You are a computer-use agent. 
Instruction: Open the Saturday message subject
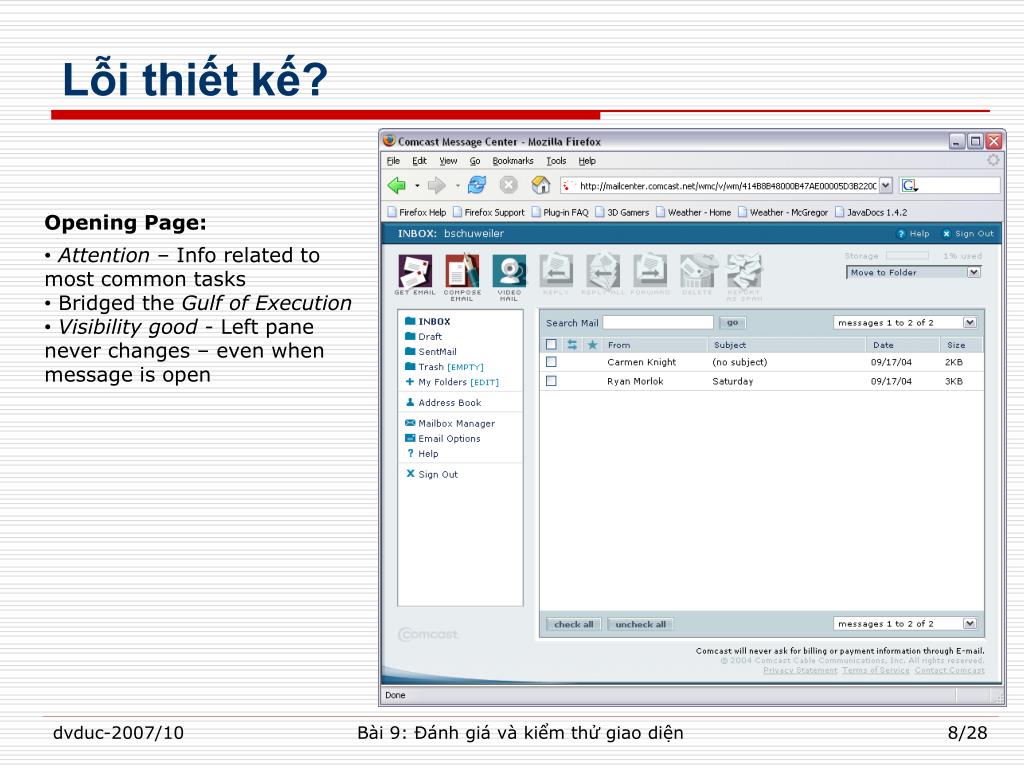click(x=732, y=381)
